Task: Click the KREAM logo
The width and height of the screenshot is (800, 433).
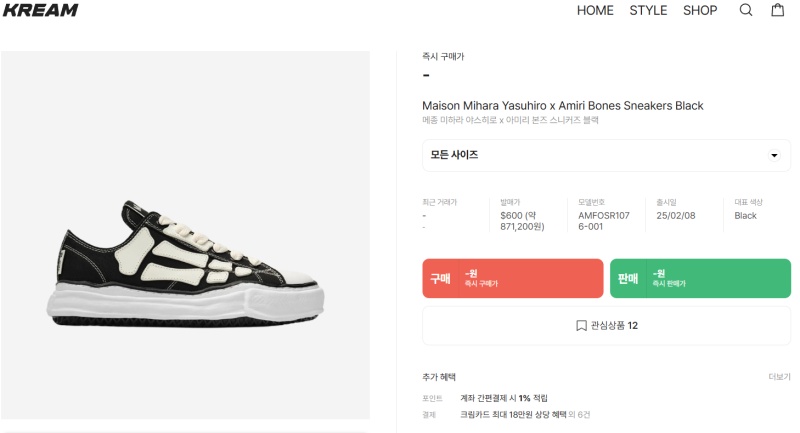Action: click(39, 10)
